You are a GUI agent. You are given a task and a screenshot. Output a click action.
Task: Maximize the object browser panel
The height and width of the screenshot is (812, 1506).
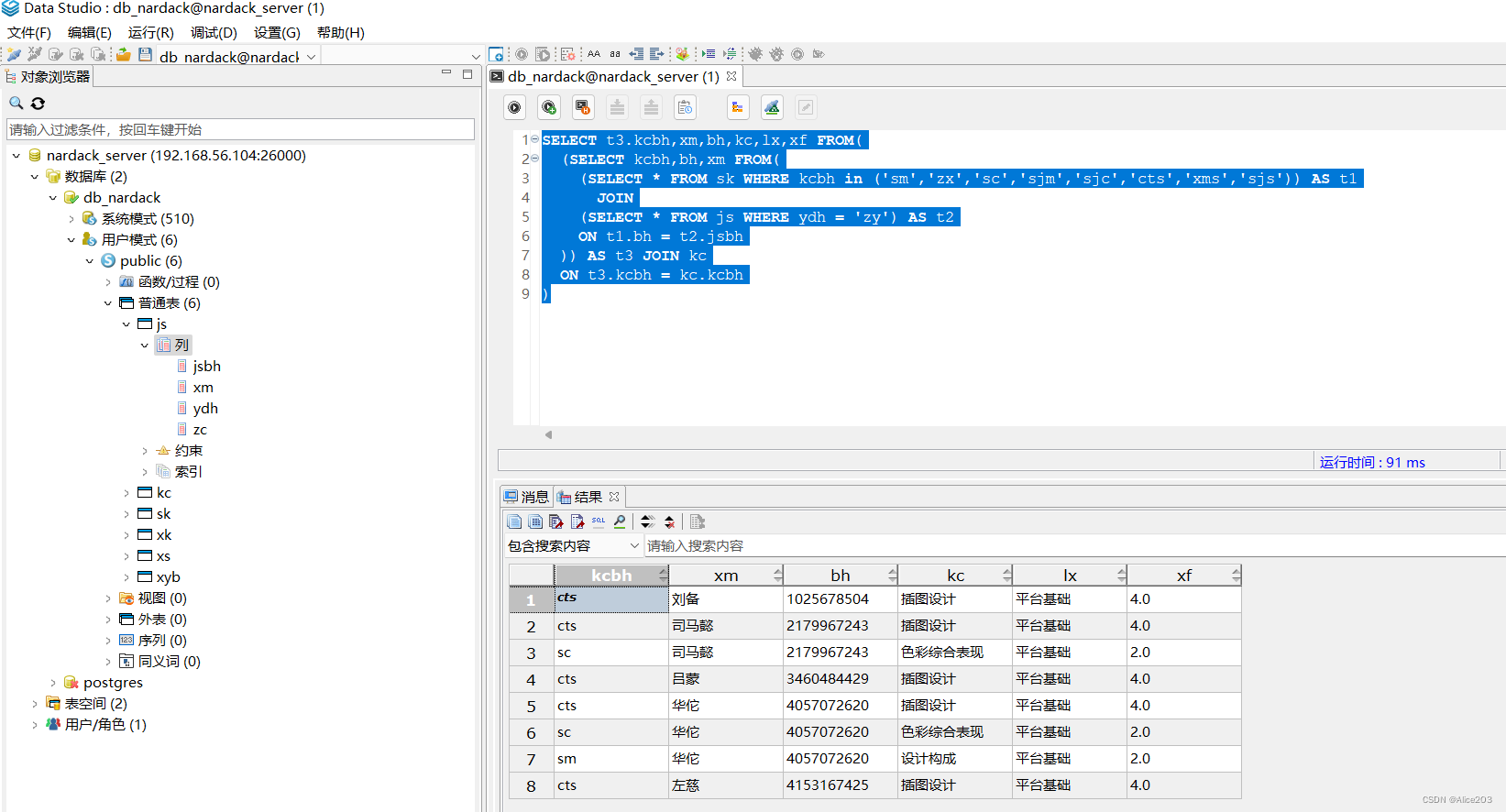[467, 74]
